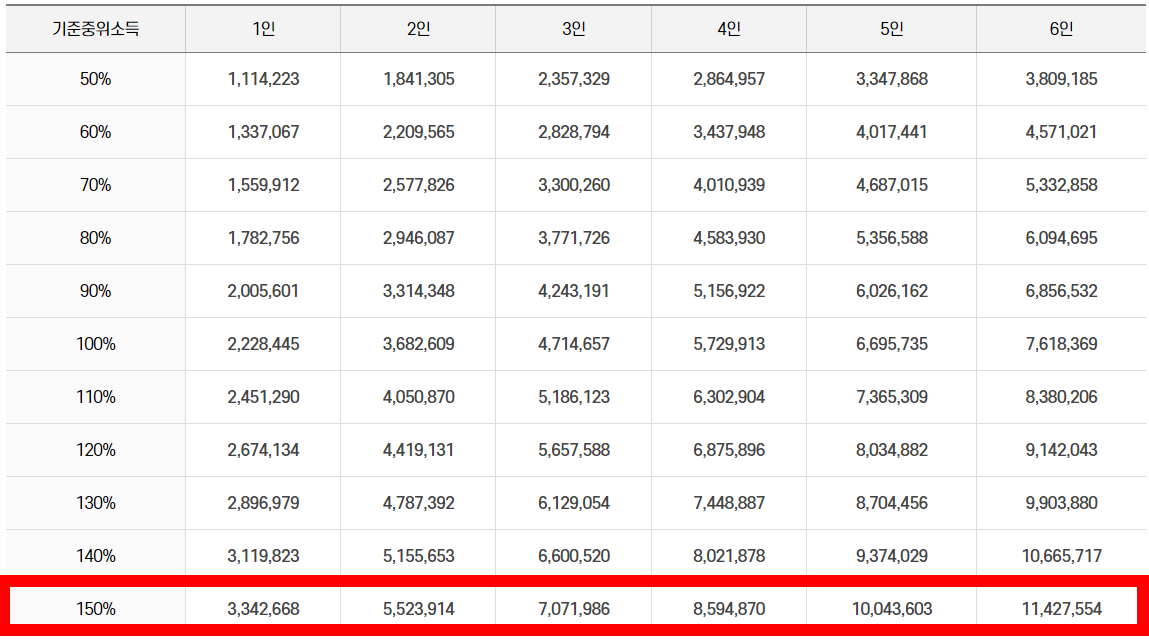Viewport: 1149px width, 639px height.
Task: Click cell value 3,119,823
Action: click(x=263, y=556)
